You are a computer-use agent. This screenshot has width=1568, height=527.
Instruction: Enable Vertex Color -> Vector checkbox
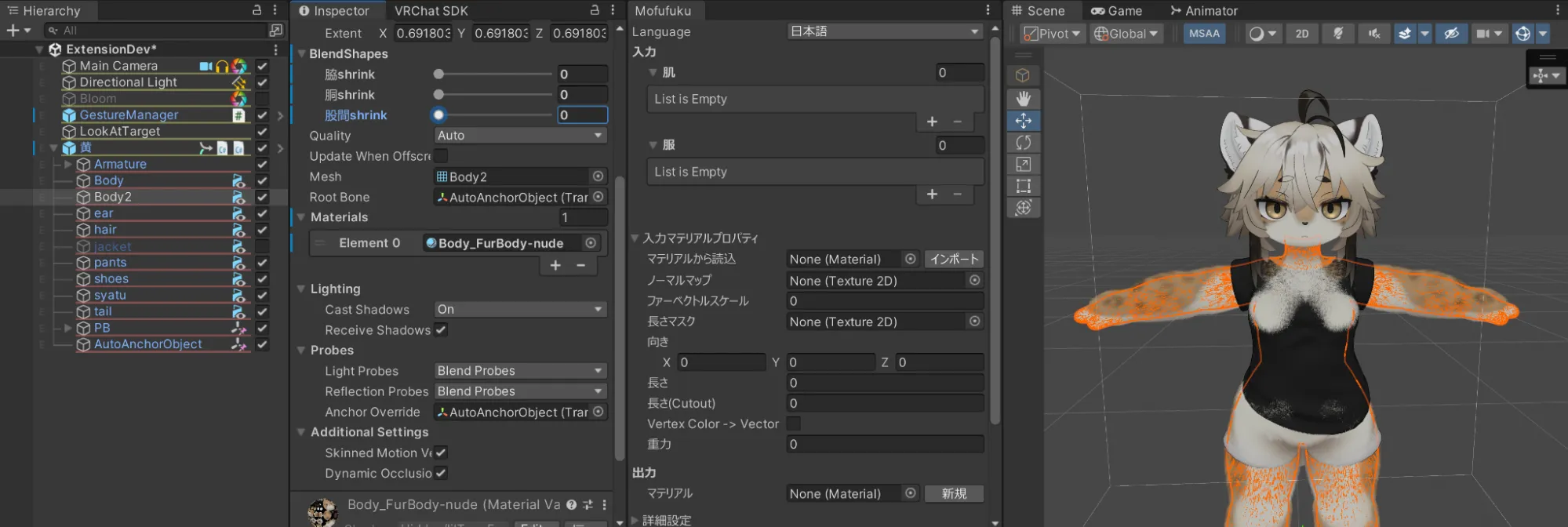[794, 423]
